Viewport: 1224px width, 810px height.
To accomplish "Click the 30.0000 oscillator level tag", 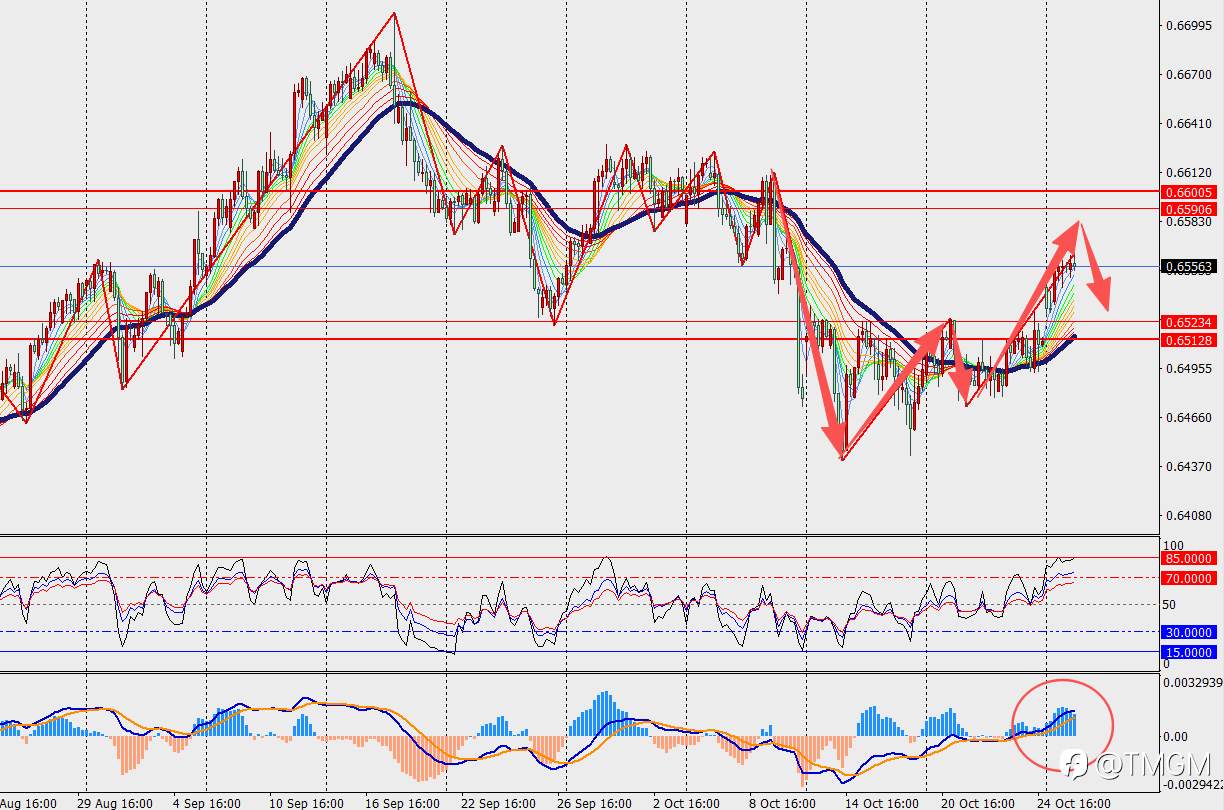I will tap(1189, 632).
